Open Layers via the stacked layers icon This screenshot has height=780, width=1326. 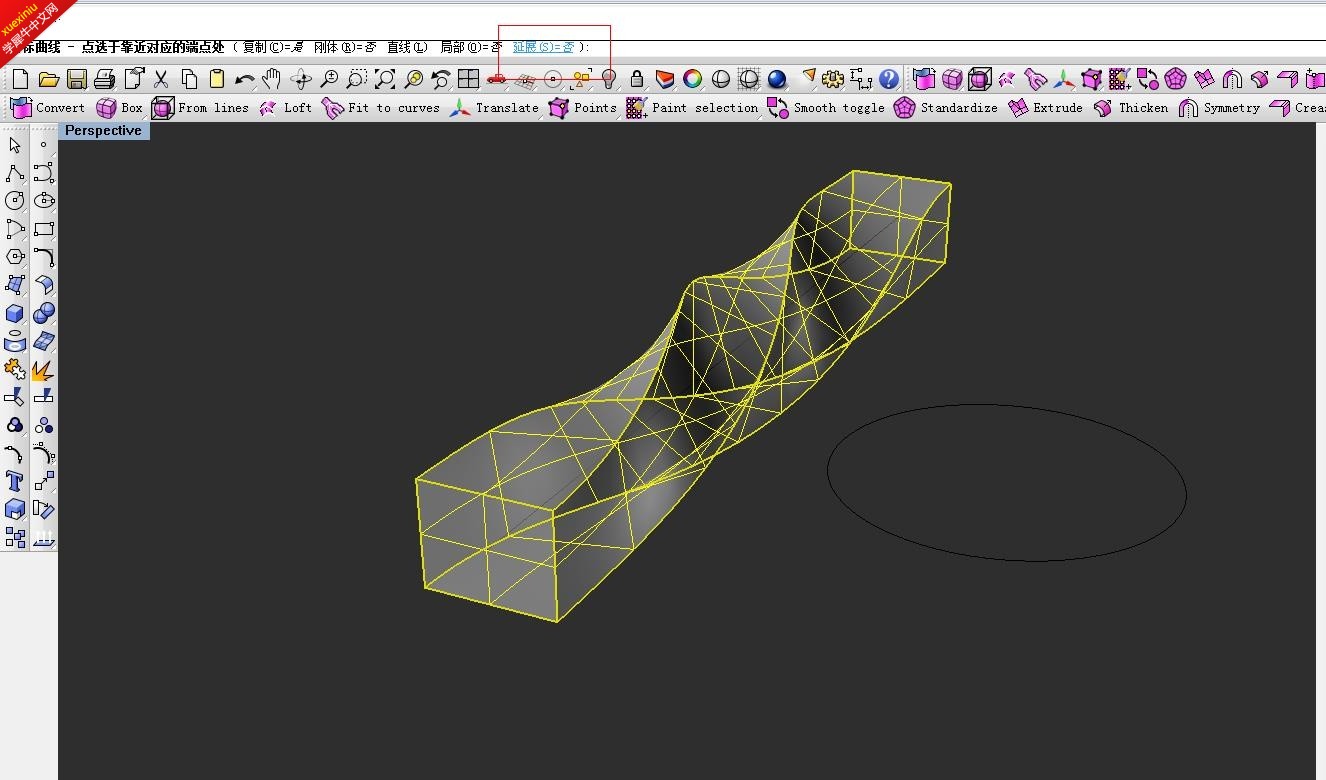click(665, 79)
